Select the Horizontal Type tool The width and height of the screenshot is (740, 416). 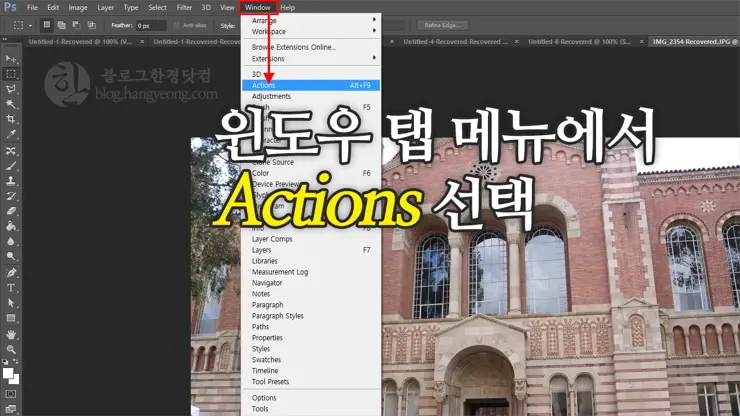click(x=10, y=288)
